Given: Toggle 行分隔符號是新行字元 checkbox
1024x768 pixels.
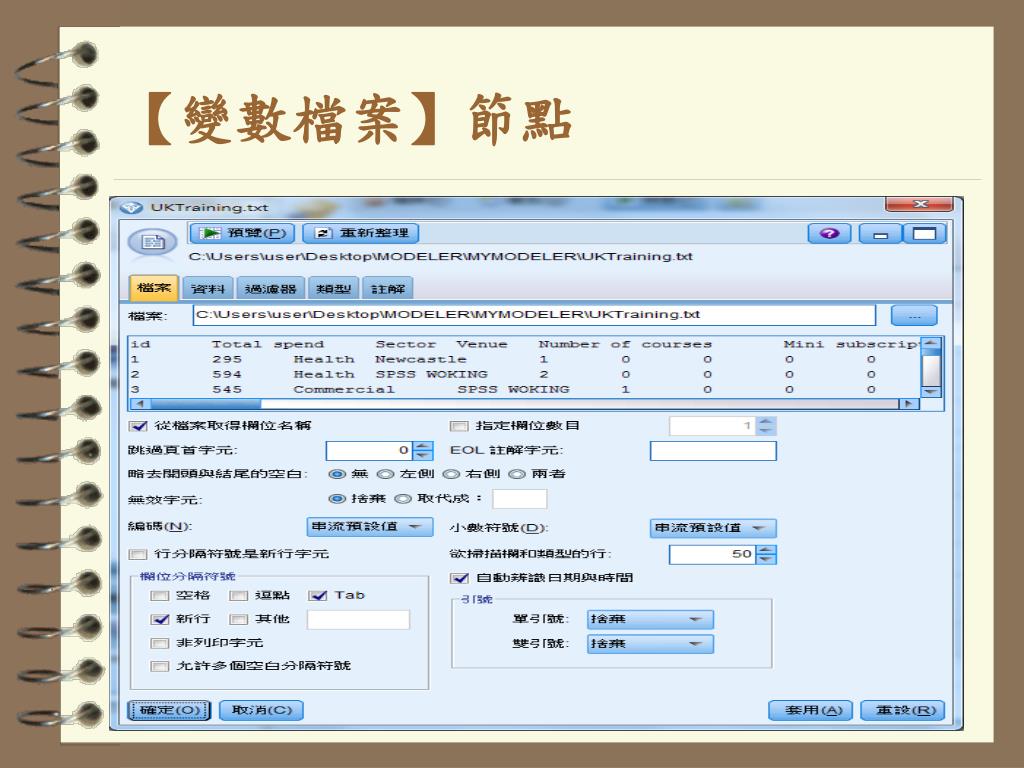Looking at the screenshot, I should click(x=138, y=554).
